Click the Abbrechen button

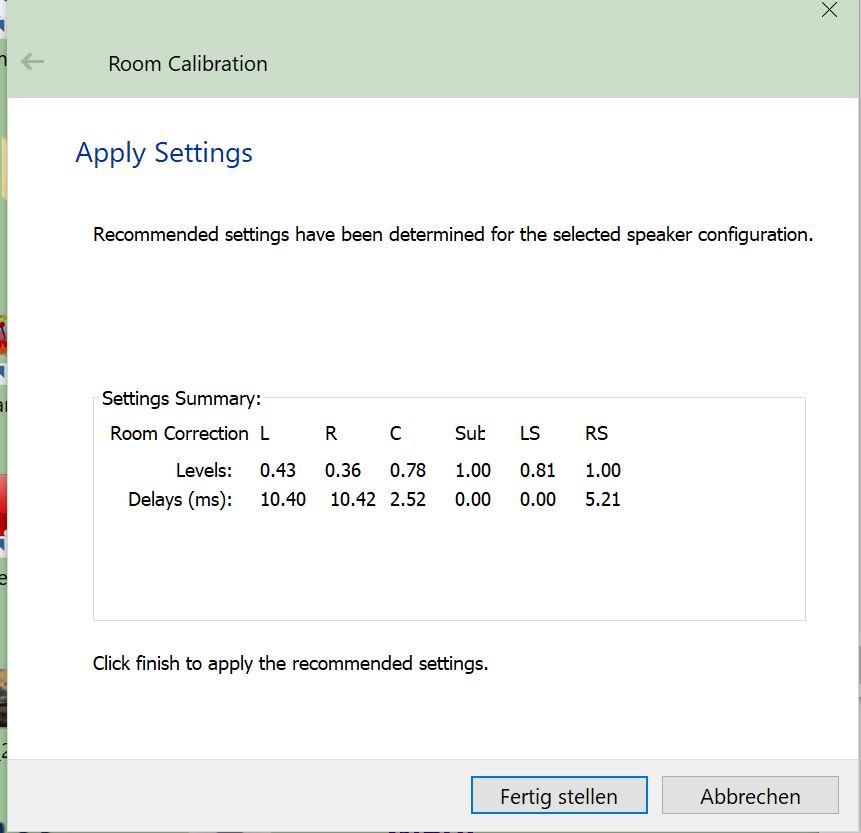[x=750, y=795]
